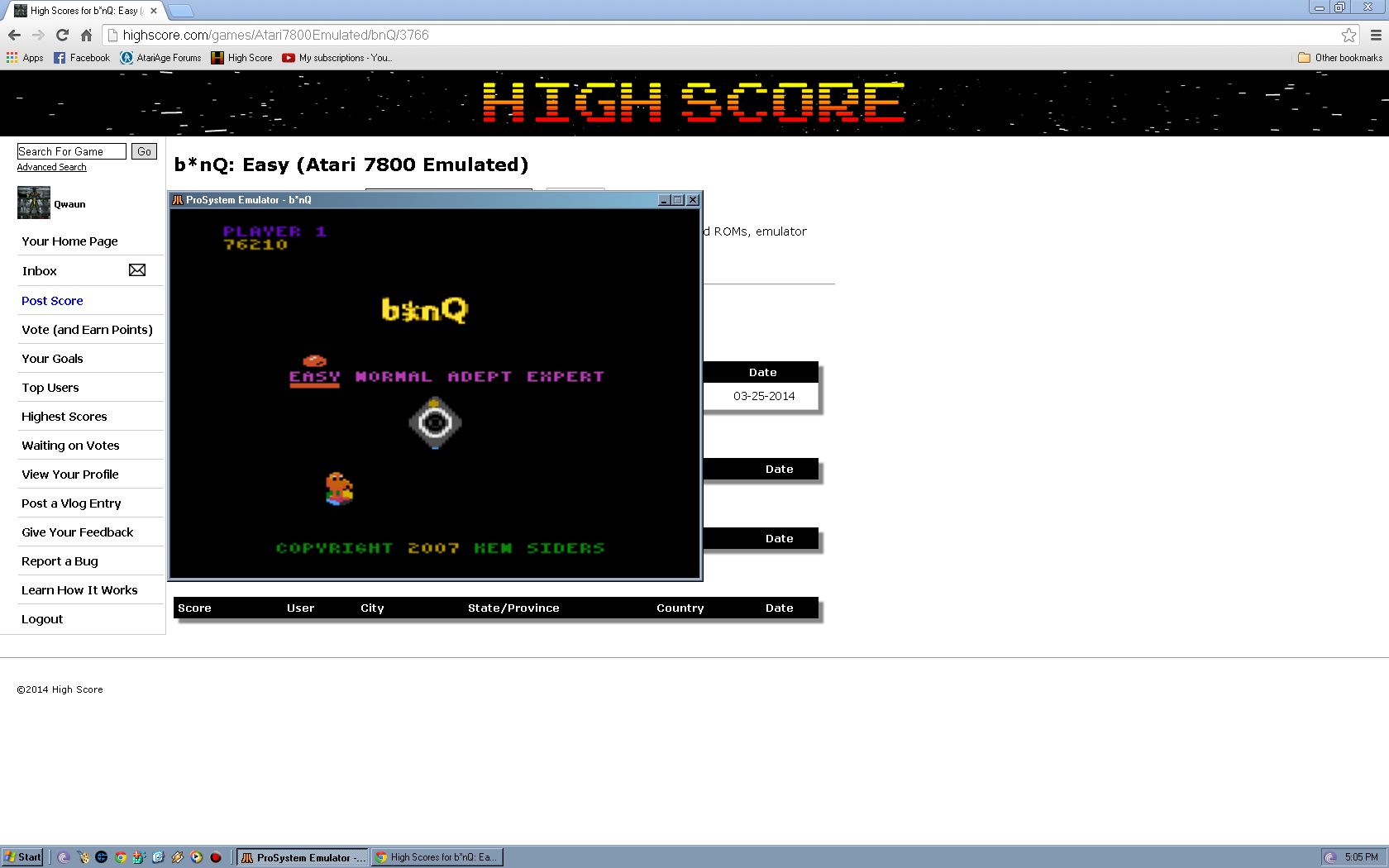1389x868 pixels.
Task: Click the Qwaun profile avatar
Action: click(34, 203)
